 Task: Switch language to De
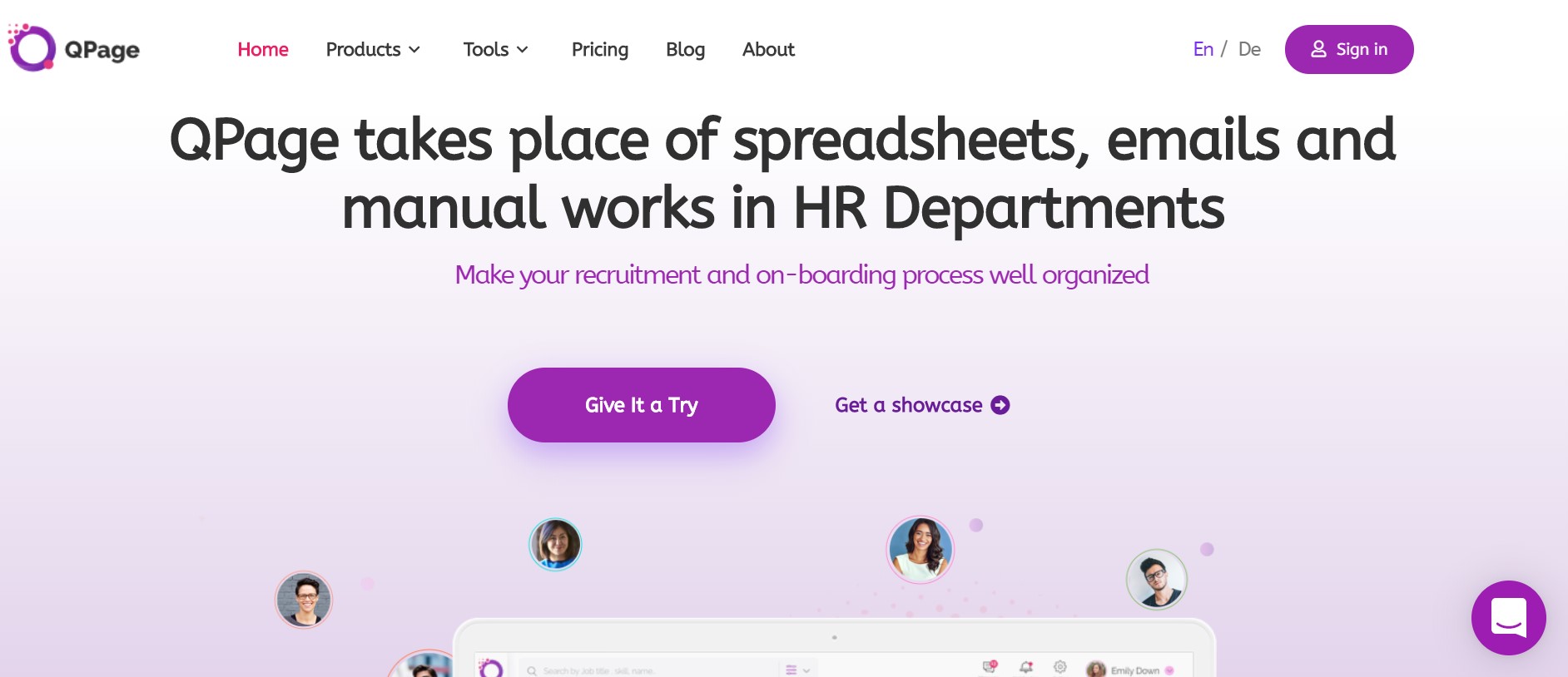[1249, 49]
